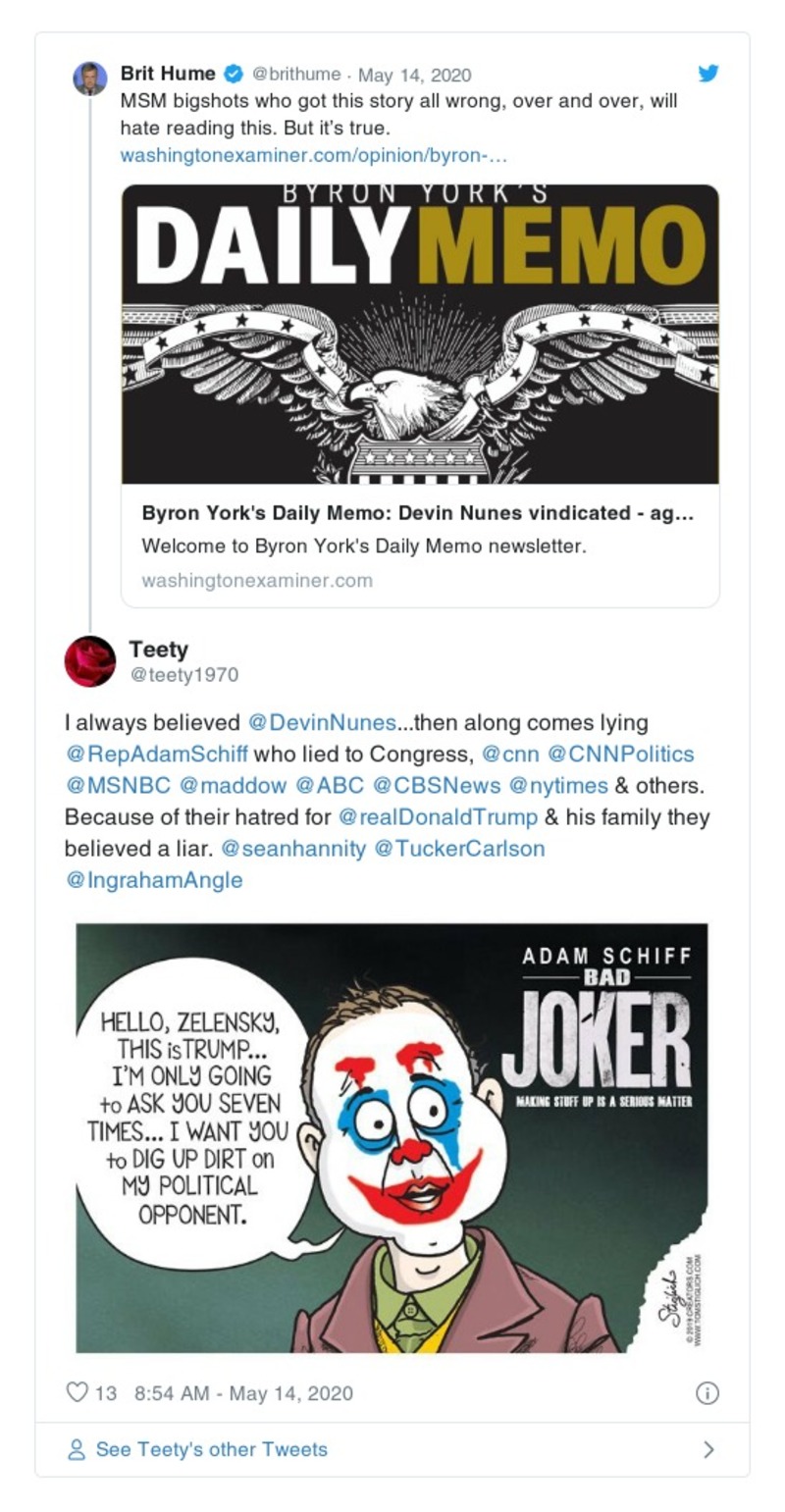
Task: Open the Daily Memo card image
Action: click(420, 334)
